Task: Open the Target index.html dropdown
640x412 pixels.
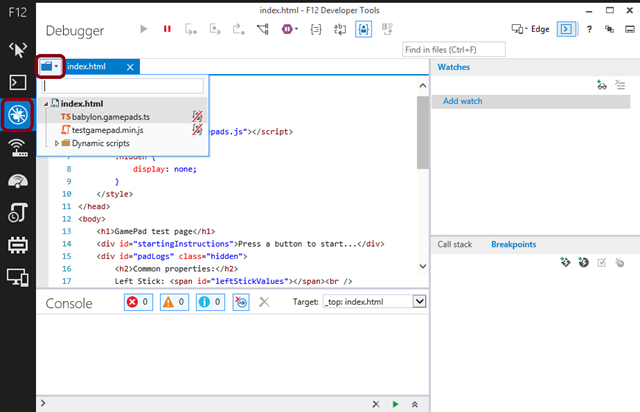Action: (x=375, y=302)
